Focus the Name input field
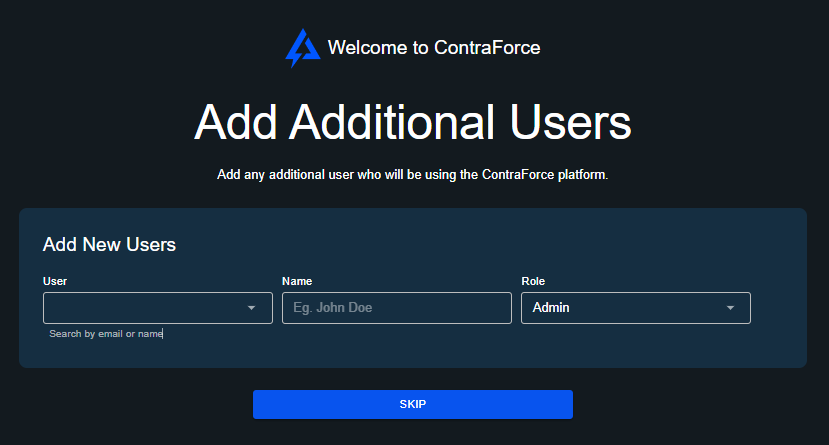 point(397,308)
